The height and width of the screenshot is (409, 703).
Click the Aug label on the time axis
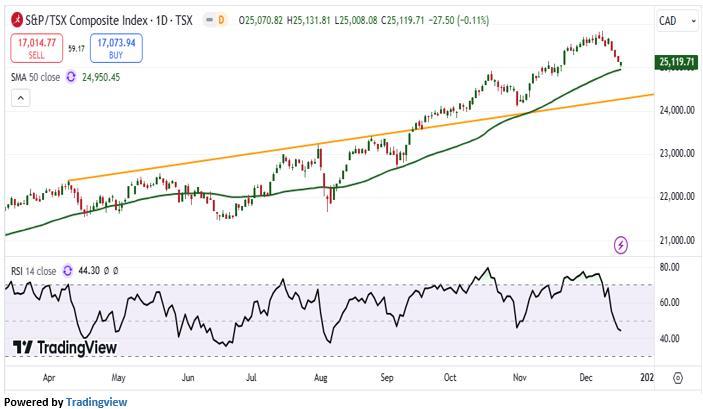click(x=321, y=378)
